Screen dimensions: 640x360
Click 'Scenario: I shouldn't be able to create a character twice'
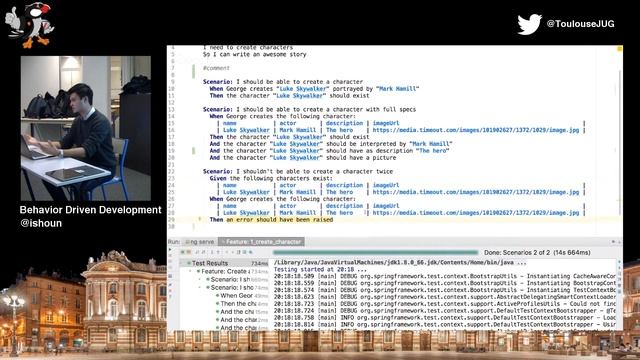[298, 171]
